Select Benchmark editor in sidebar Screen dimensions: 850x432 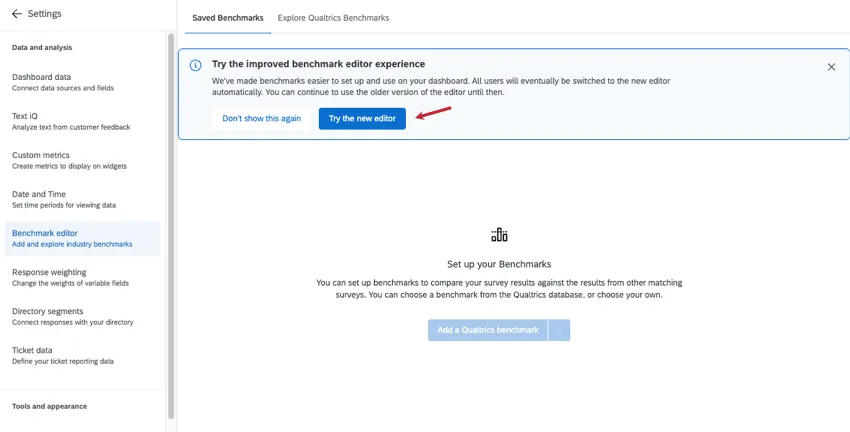click(x=82, y=238)
